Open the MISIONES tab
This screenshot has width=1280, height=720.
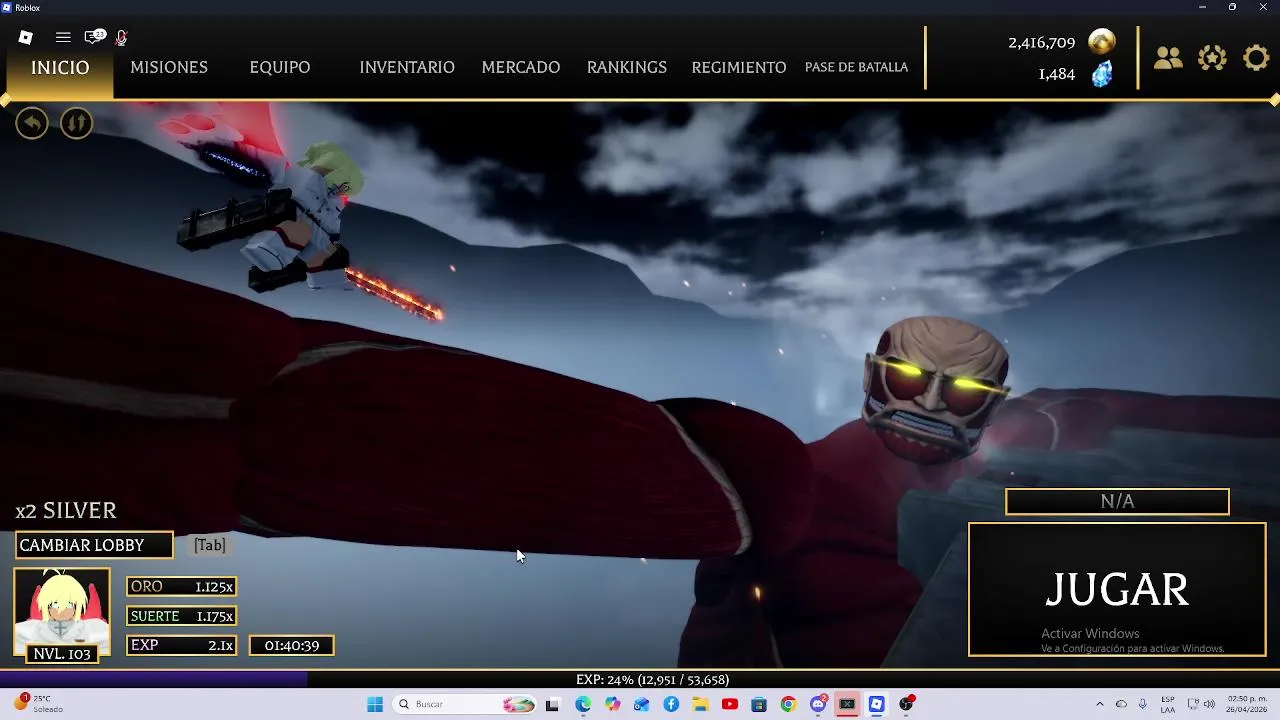[x=169, y=67]
